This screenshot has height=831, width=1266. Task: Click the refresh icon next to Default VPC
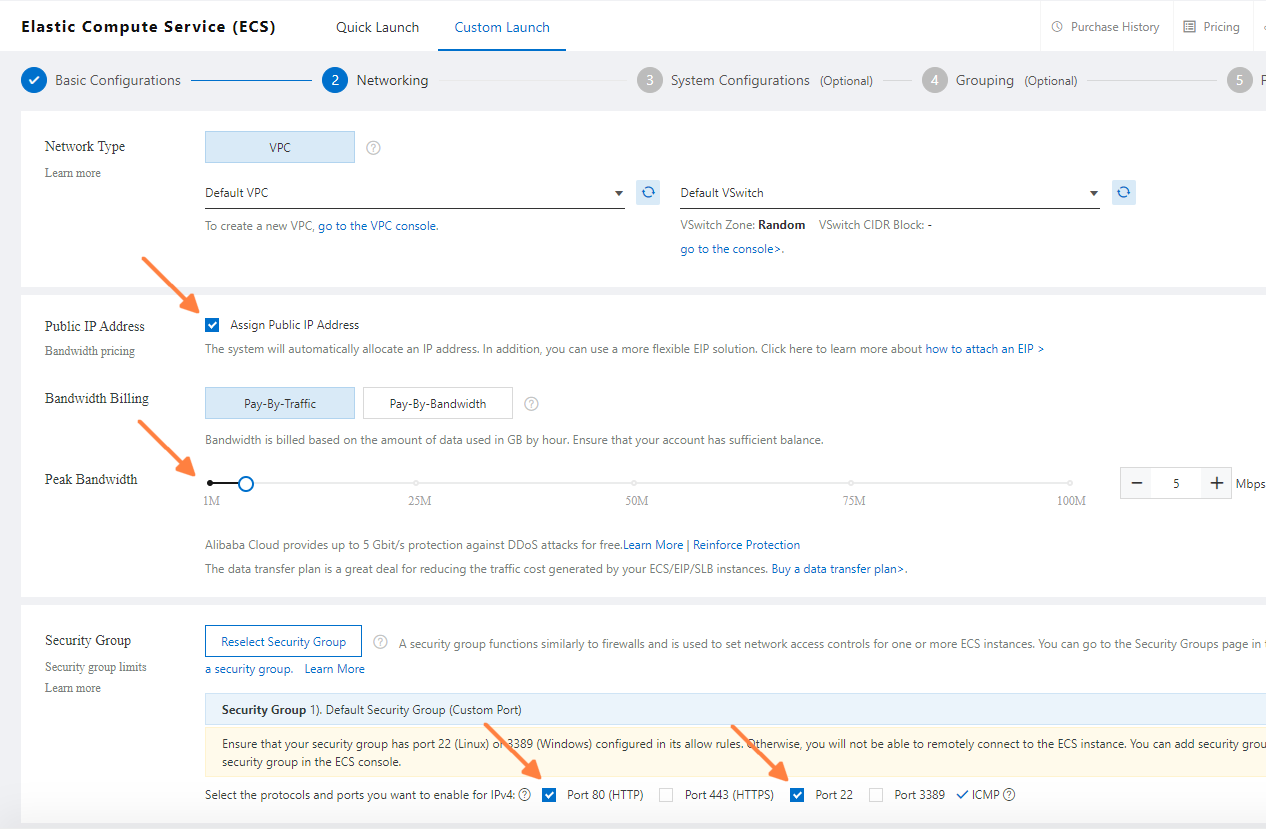point(647,192)
